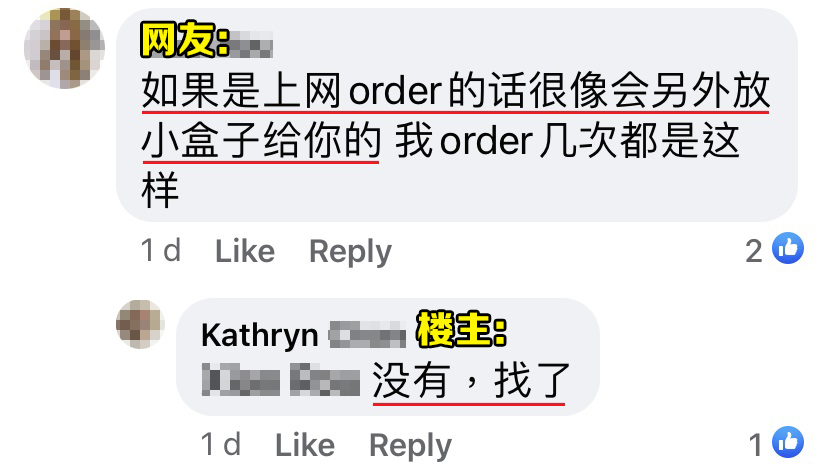View reactions count 1 on Kathryn's reply
The width and height of the screenshot is (828, 464).
[756, 445]
